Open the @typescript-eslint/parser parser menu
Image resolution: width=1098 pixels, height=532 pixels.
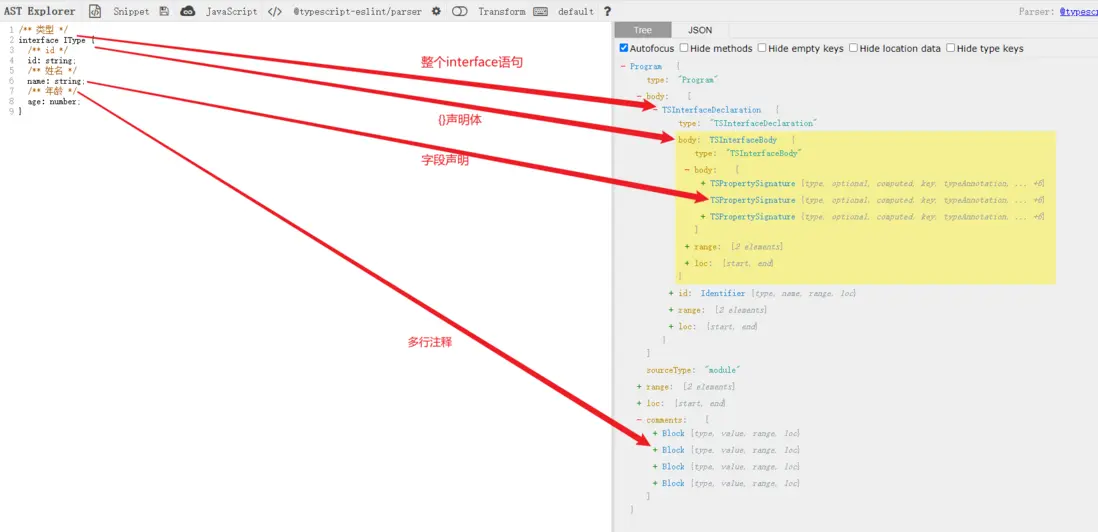[x=357, y=11]
